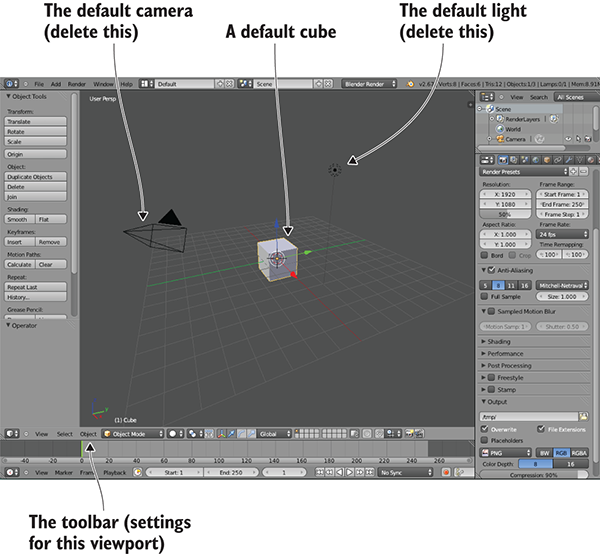Add a new render preset with plus

(x=573, y=172)
